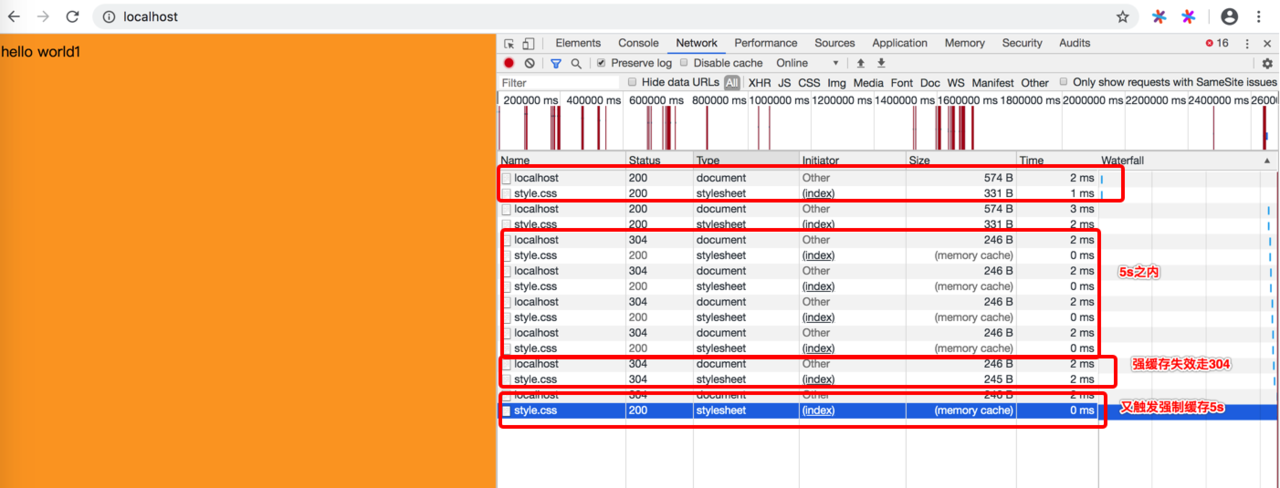Viewport: 1280px width, 488px height.
Task: Activate the inspect element picker
Action: point(509,44)
